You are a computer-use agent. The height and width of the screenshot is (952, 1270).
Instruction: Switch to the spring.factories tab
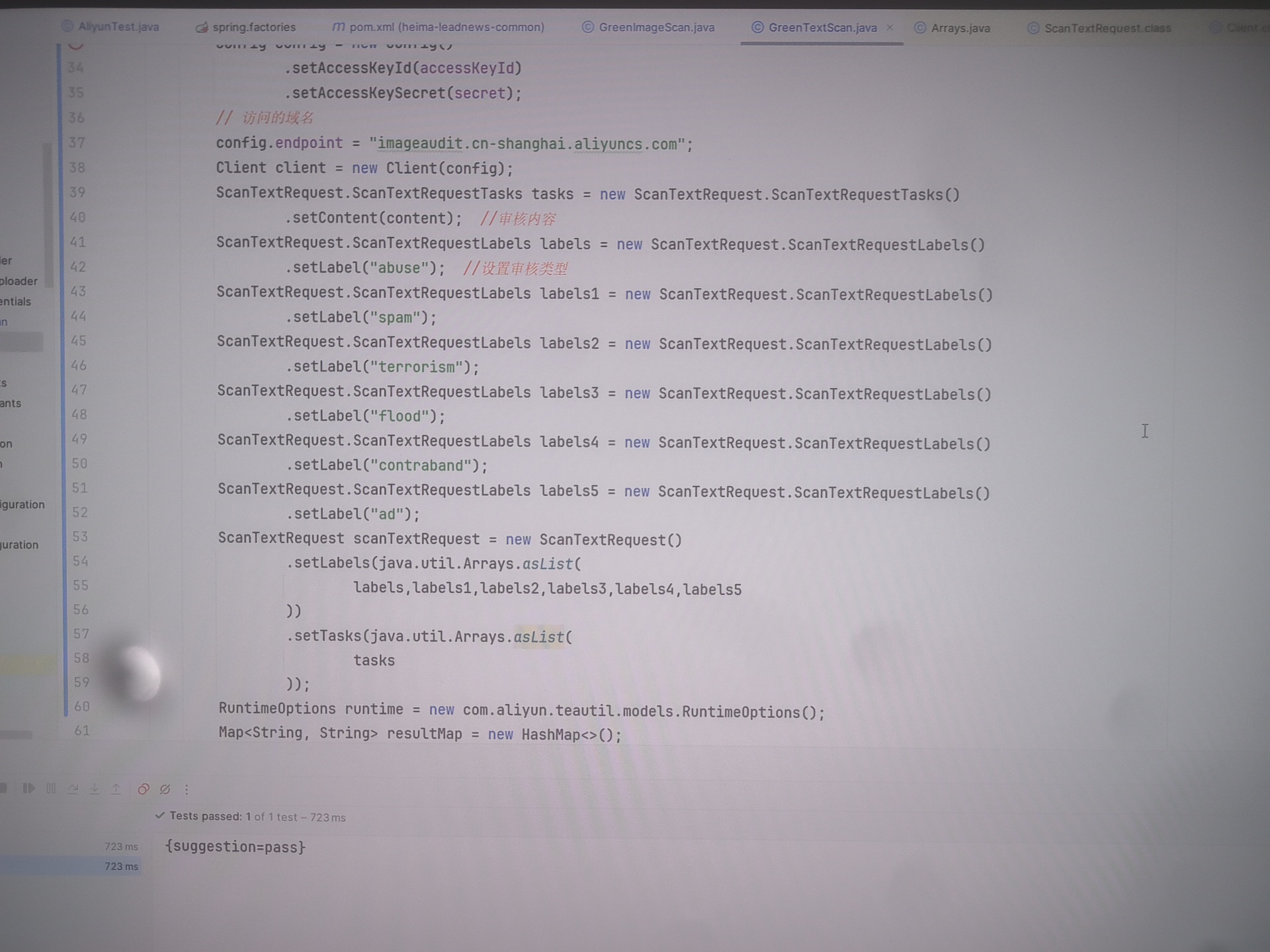[x=246, y=27]
